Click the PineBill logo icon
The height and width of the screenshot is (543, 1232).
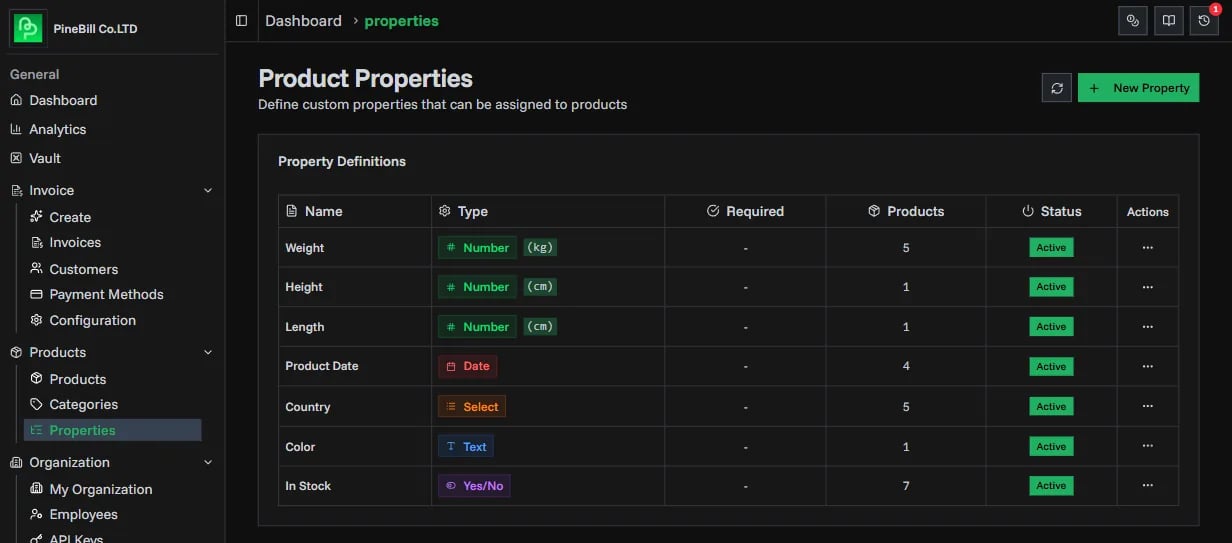(28, 28)
